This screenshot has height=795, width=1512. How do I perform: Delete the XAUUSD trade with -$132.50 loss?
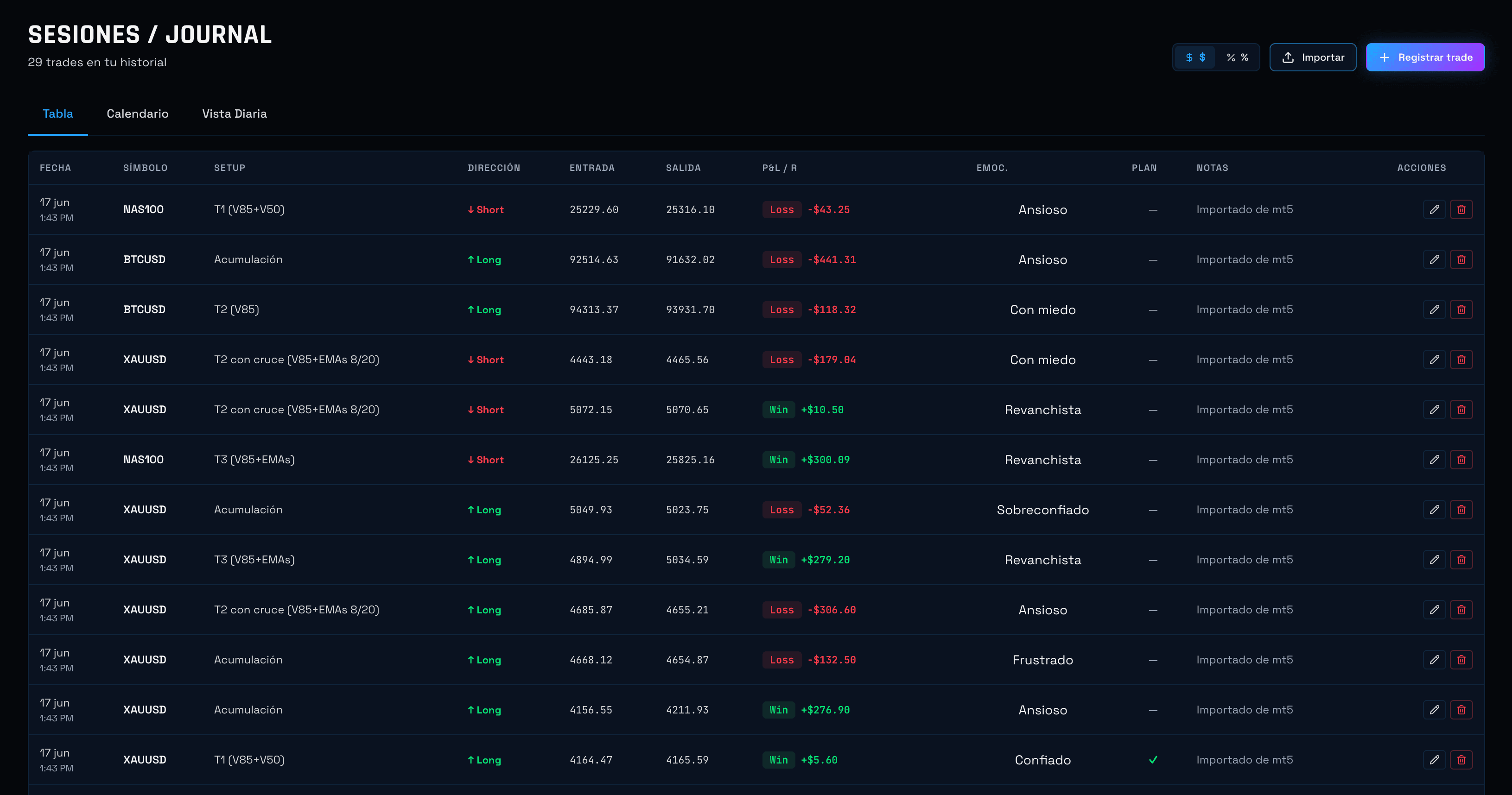1461,660
